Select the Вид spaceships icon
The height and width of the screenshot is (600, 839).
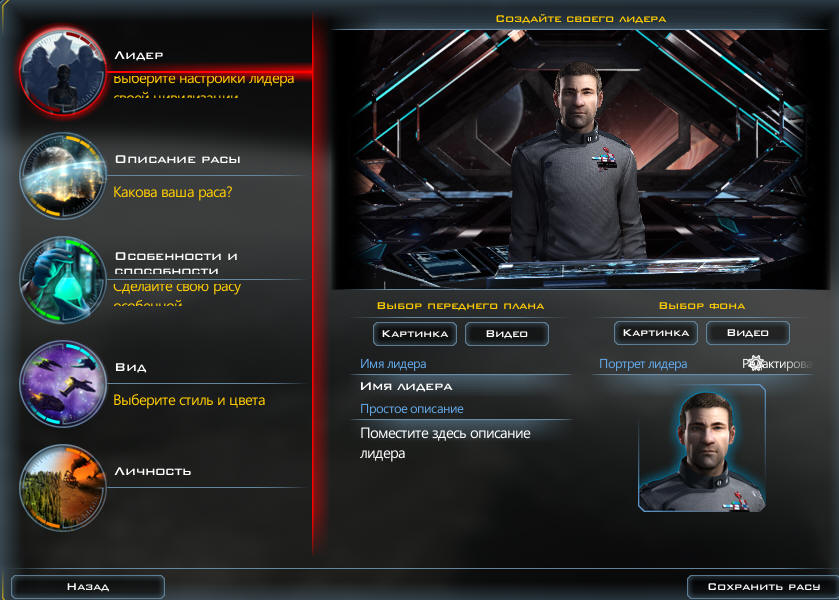pyautogui.click(x=63, y=383)
